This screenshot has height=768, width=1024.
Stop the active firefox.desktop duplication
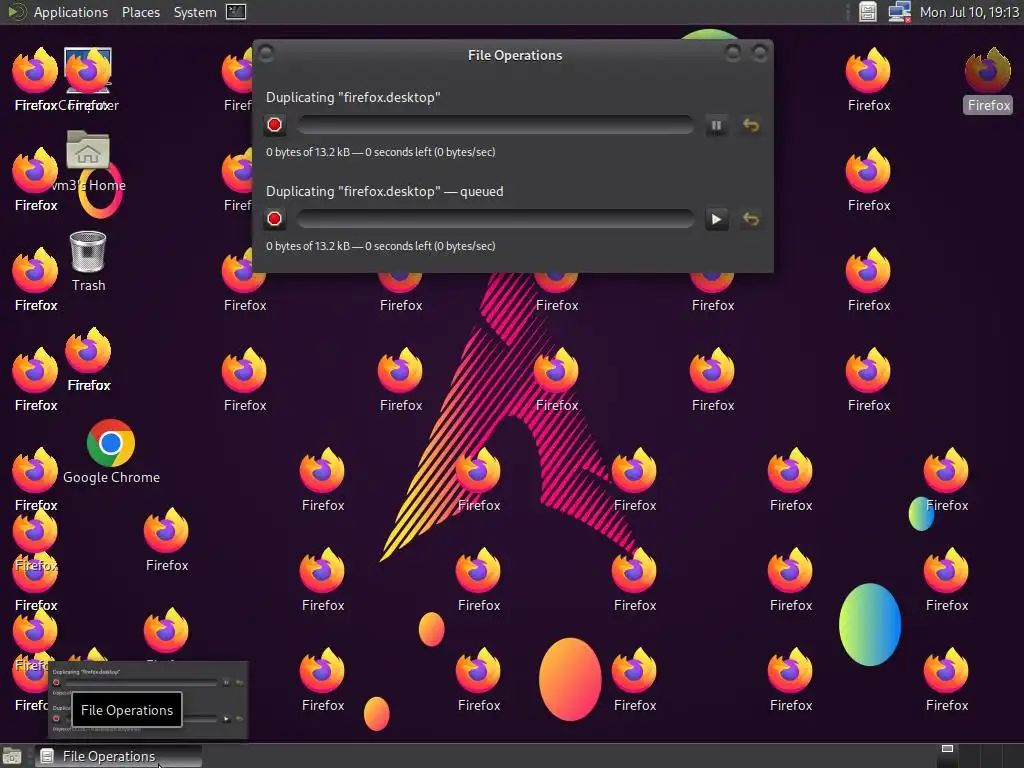coord(274,125)
